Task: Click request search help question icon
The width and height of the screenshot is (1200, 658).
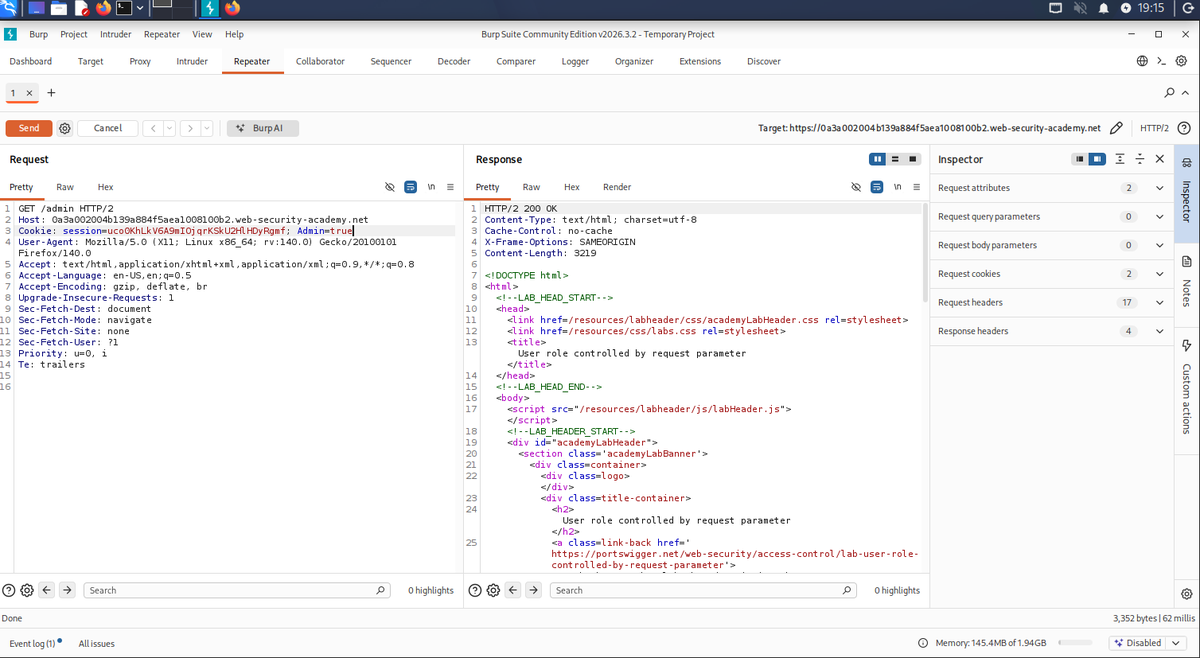Action: [9, 590]
